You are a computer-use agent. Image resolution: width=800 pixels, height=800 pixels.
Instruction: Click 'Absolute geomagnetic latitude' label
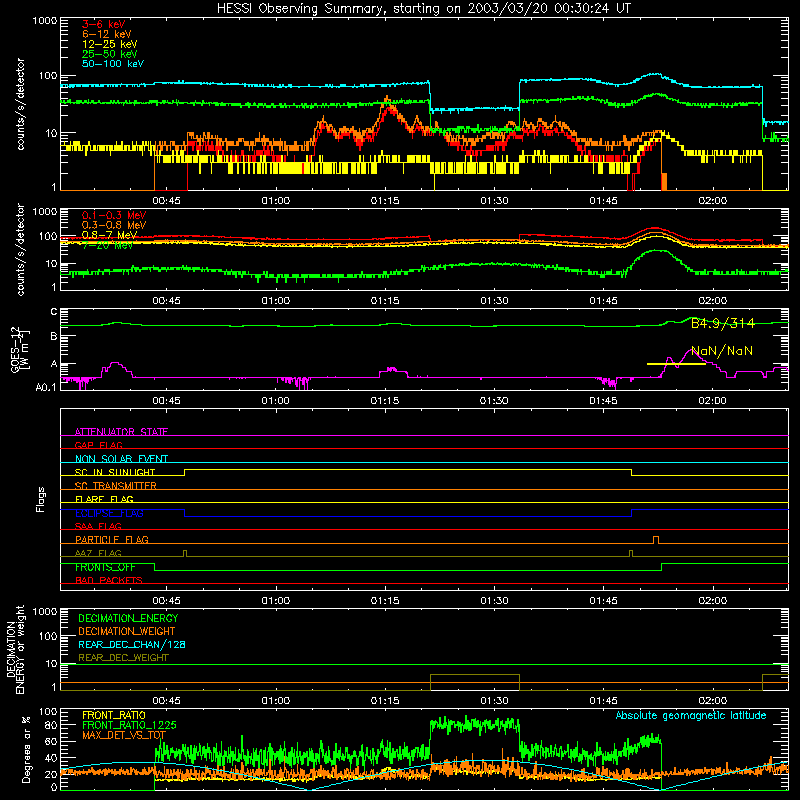[691, 716]
